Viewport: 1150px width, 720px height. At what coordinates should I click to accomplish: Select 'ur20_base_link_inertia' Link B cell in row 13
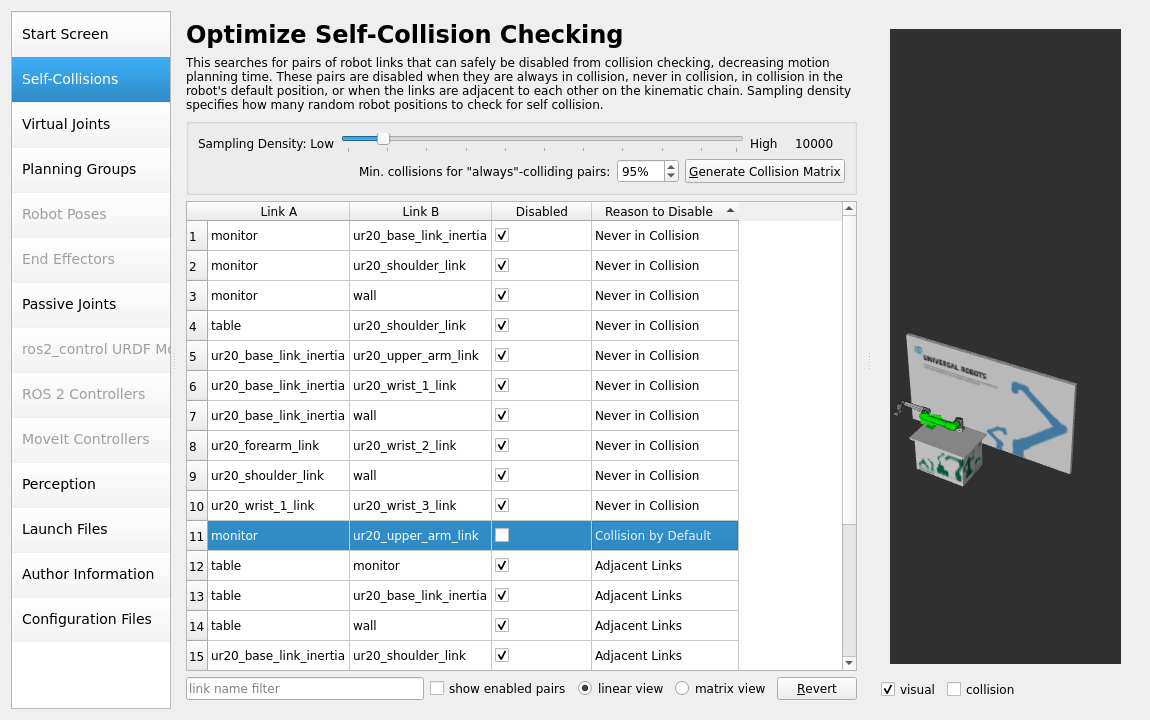[420, 595]
